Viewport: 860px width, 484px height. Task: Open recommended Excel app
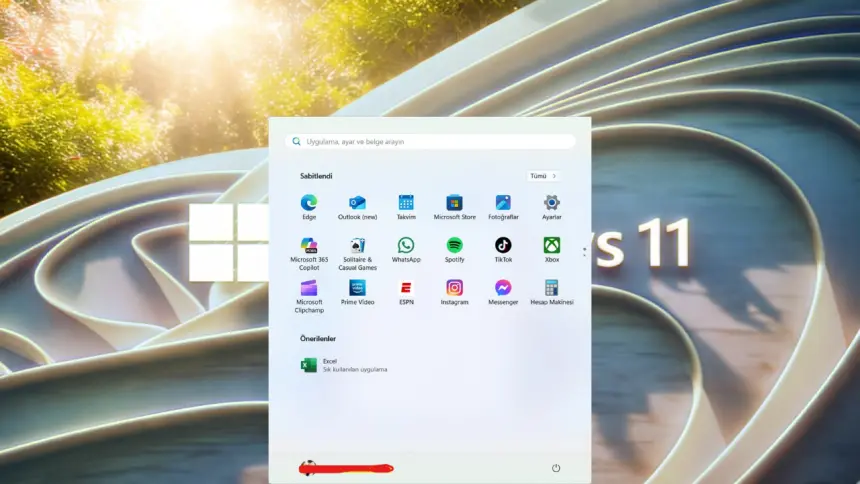click(344, 365)
